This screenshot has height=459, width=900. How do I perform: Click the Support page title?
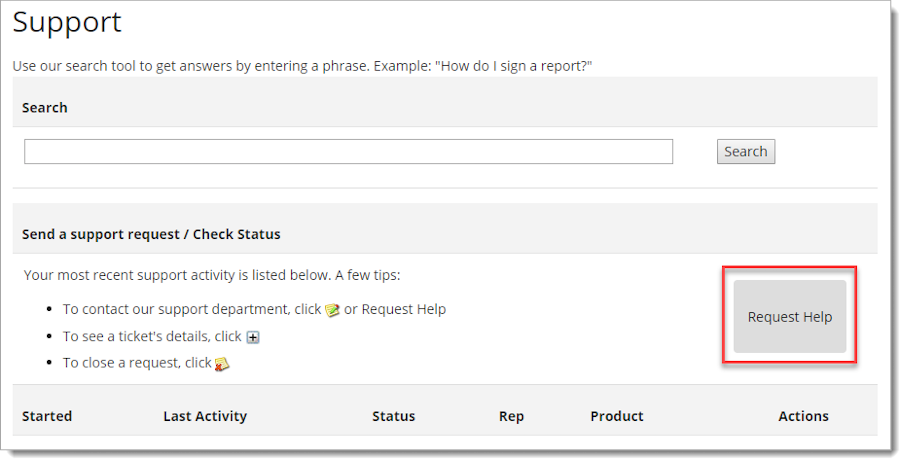click(67, 23)
